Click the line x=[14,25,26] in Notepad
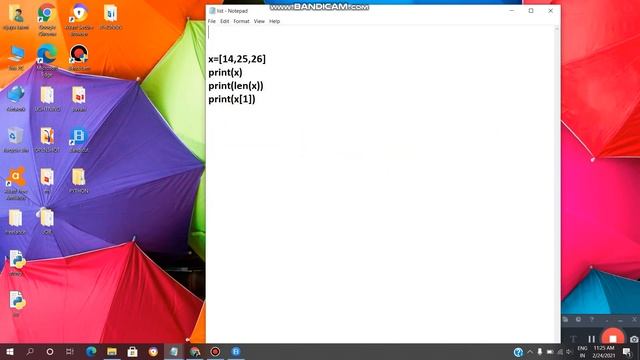The image size is (640, 360). coord(237,59)
